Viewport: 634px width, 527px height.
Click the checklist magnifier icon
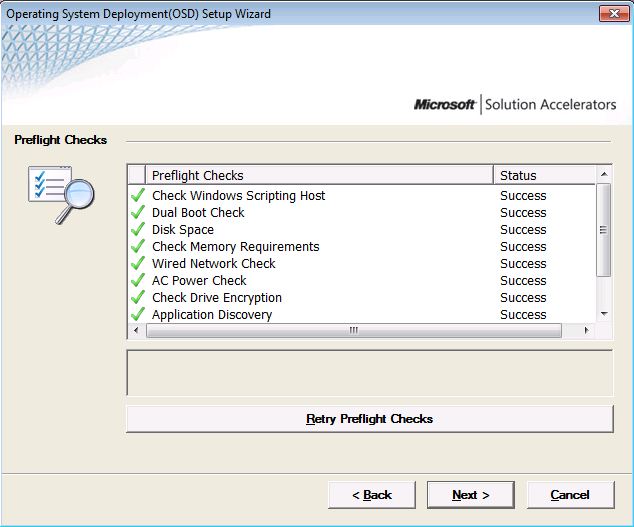(61, 195)
